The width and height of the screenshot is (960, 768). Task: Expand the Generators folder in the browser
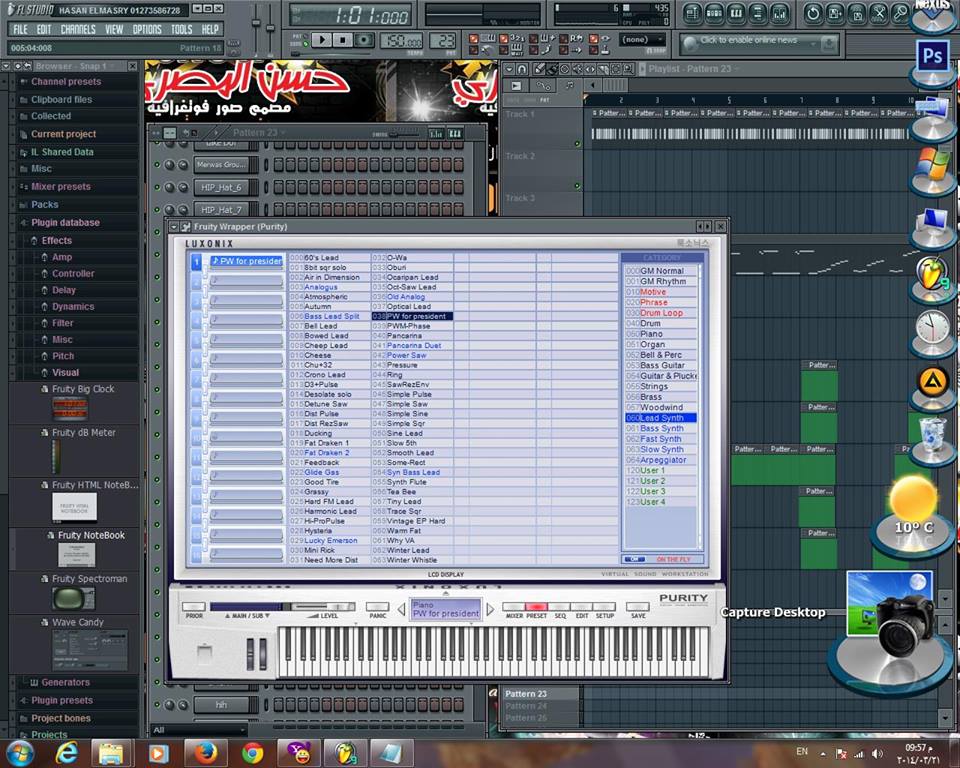coord(66,682)
